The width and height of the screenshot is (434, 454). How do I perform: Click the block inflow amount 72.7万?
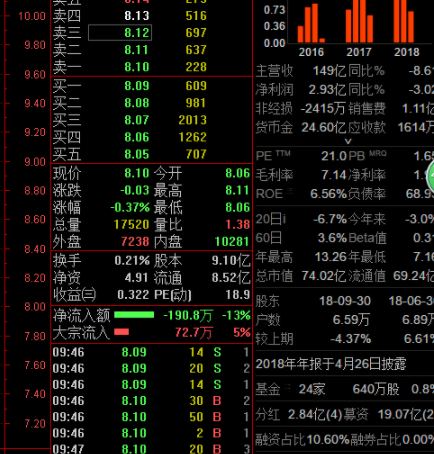pos(194,332)
